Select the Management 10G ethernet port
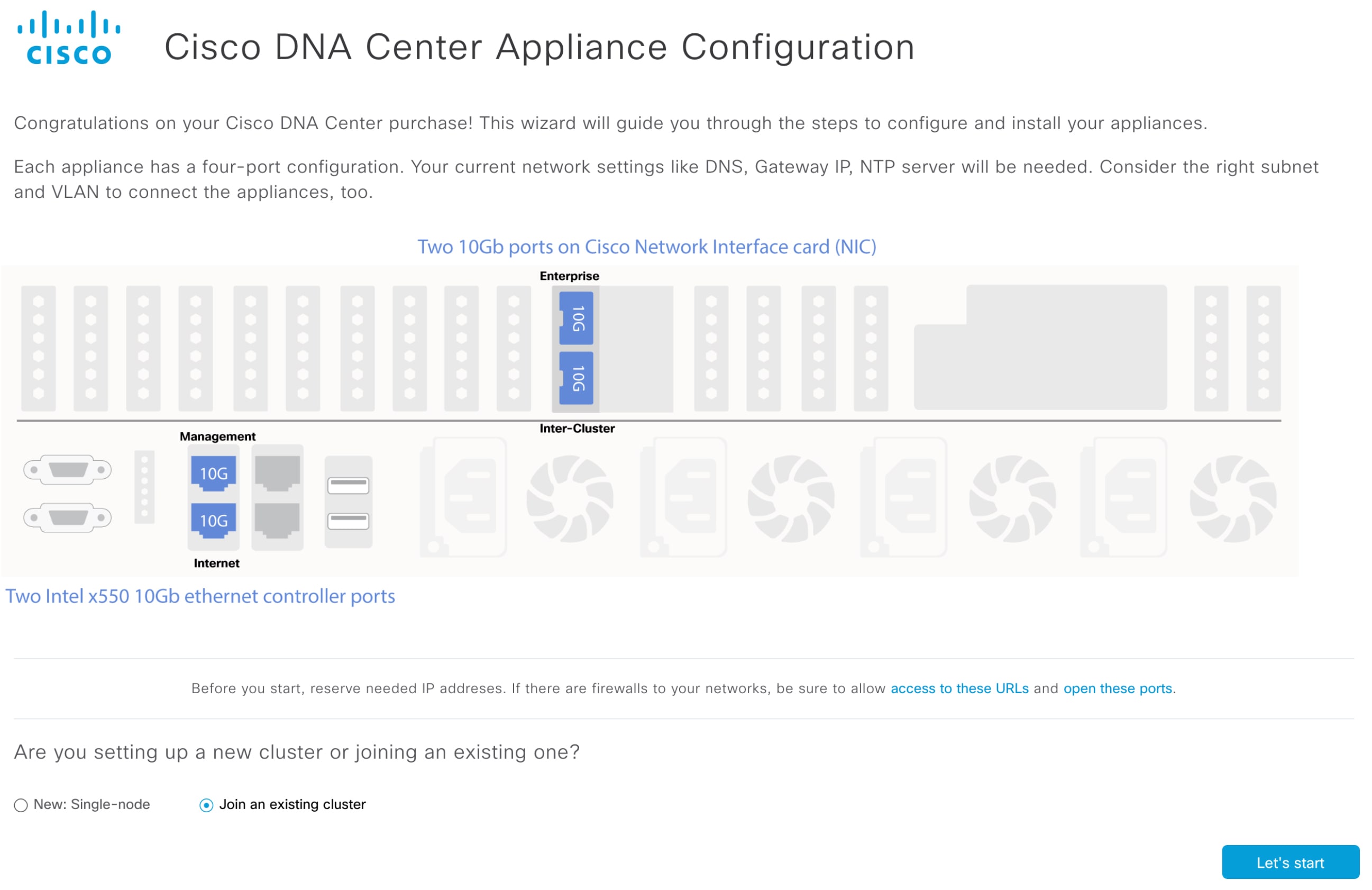The height and width of the screenshot is (890, 1372). (x=214, y=473)
